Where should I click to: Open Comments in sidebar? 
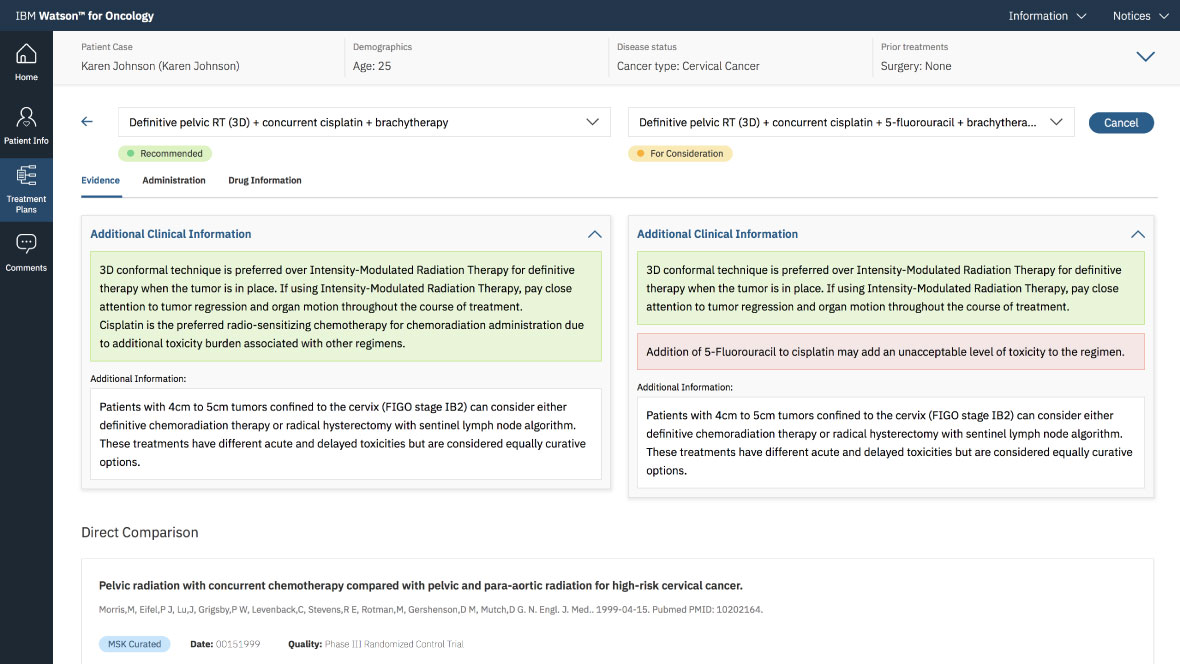point(26,251)
